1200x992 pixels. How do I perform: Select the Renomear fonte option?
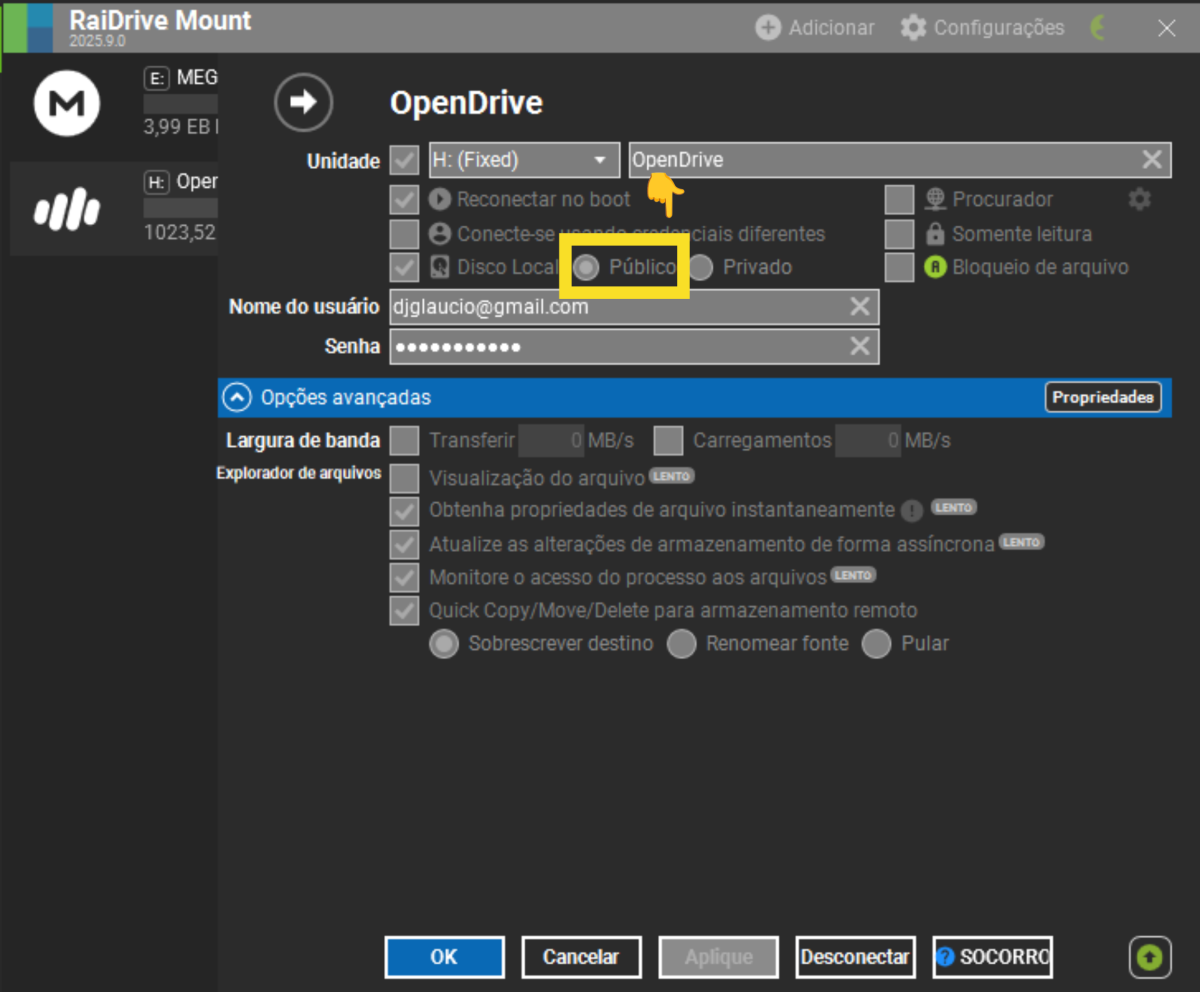(x=682, y=644)
